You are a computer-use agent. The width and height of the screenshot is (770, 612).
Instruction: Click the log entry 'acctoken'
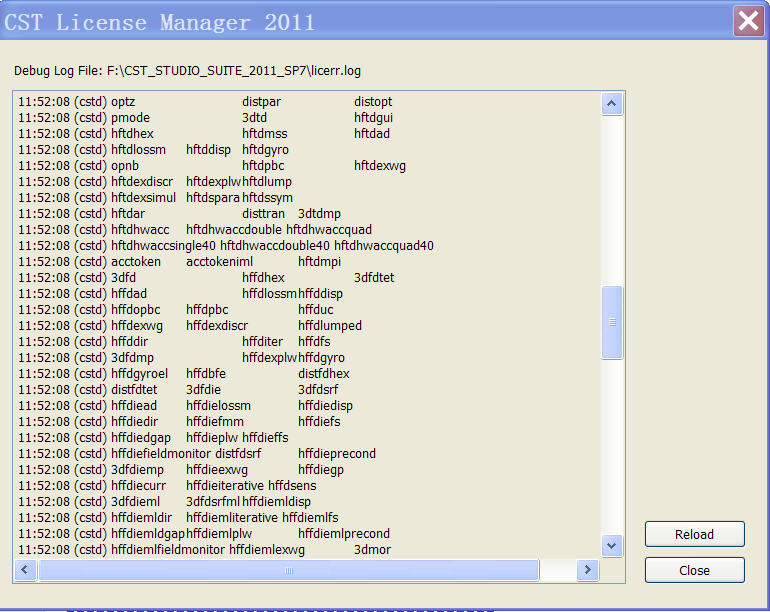pos(136,262)
